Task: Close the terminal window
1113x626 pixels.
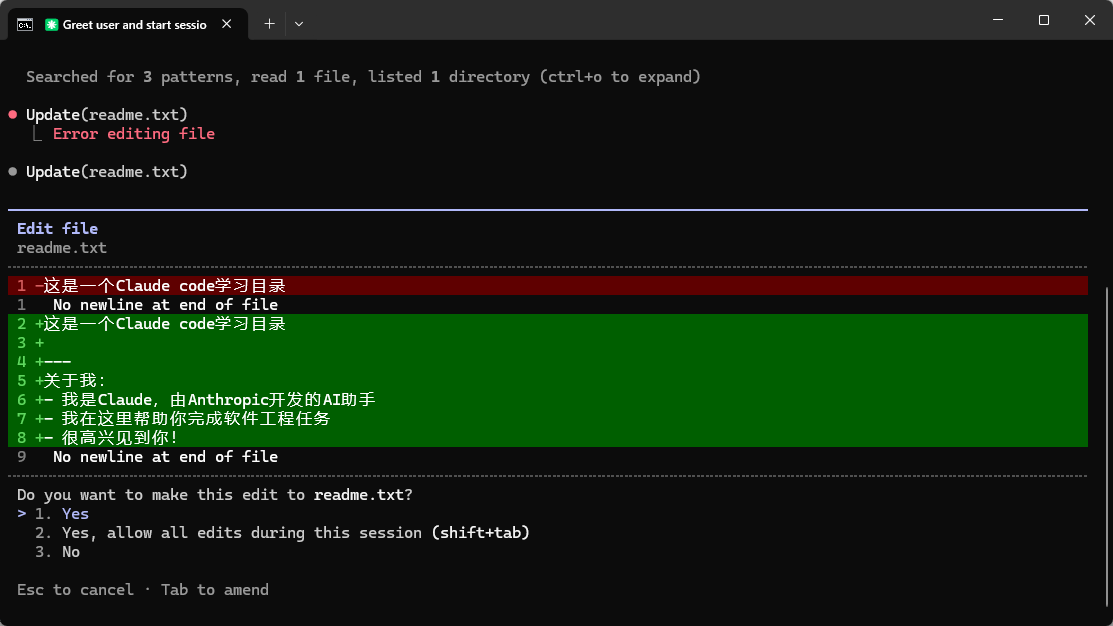Action: click(x=1090, y=20)
